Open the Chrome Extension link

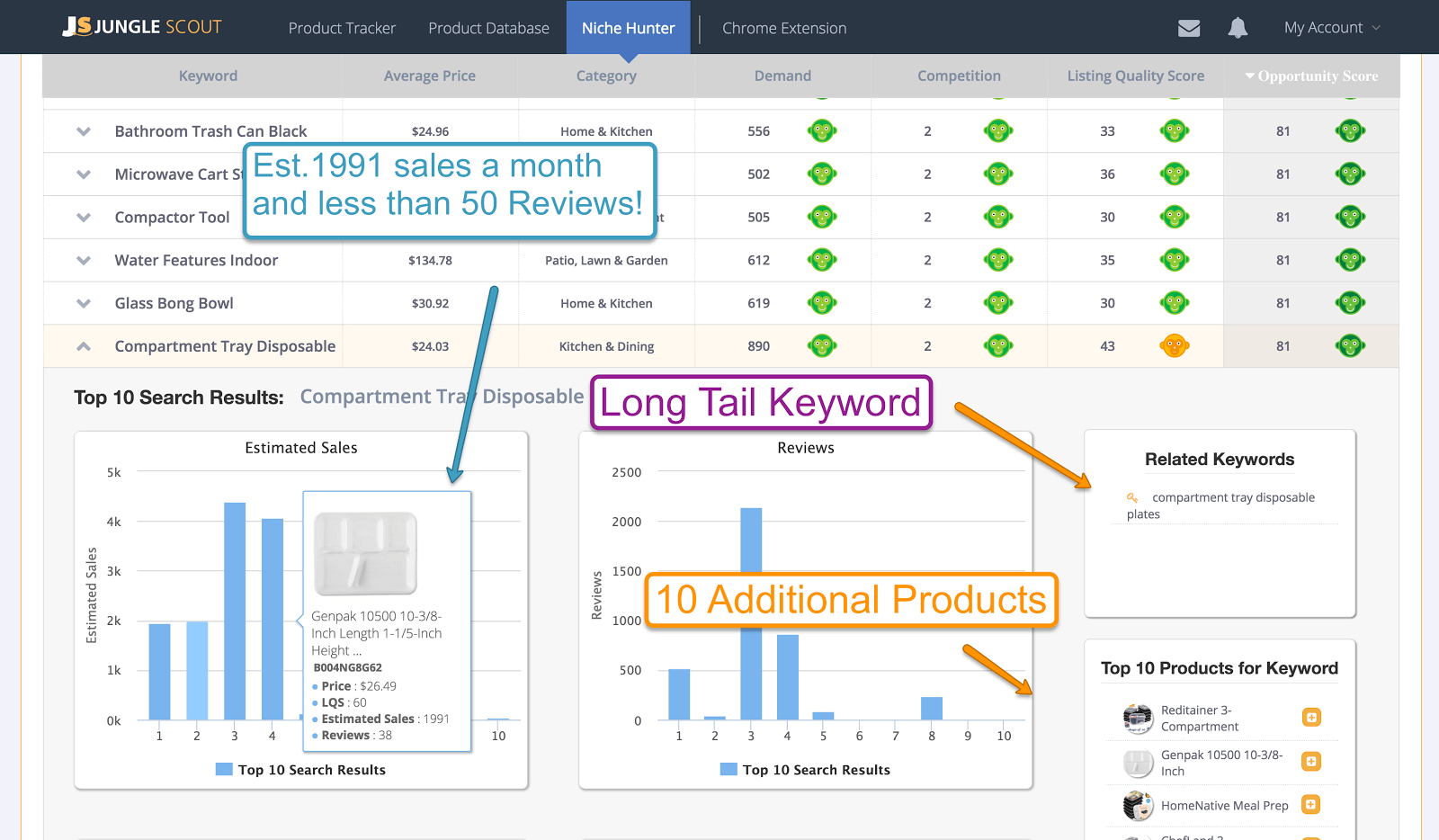click(x=784, y=28)
